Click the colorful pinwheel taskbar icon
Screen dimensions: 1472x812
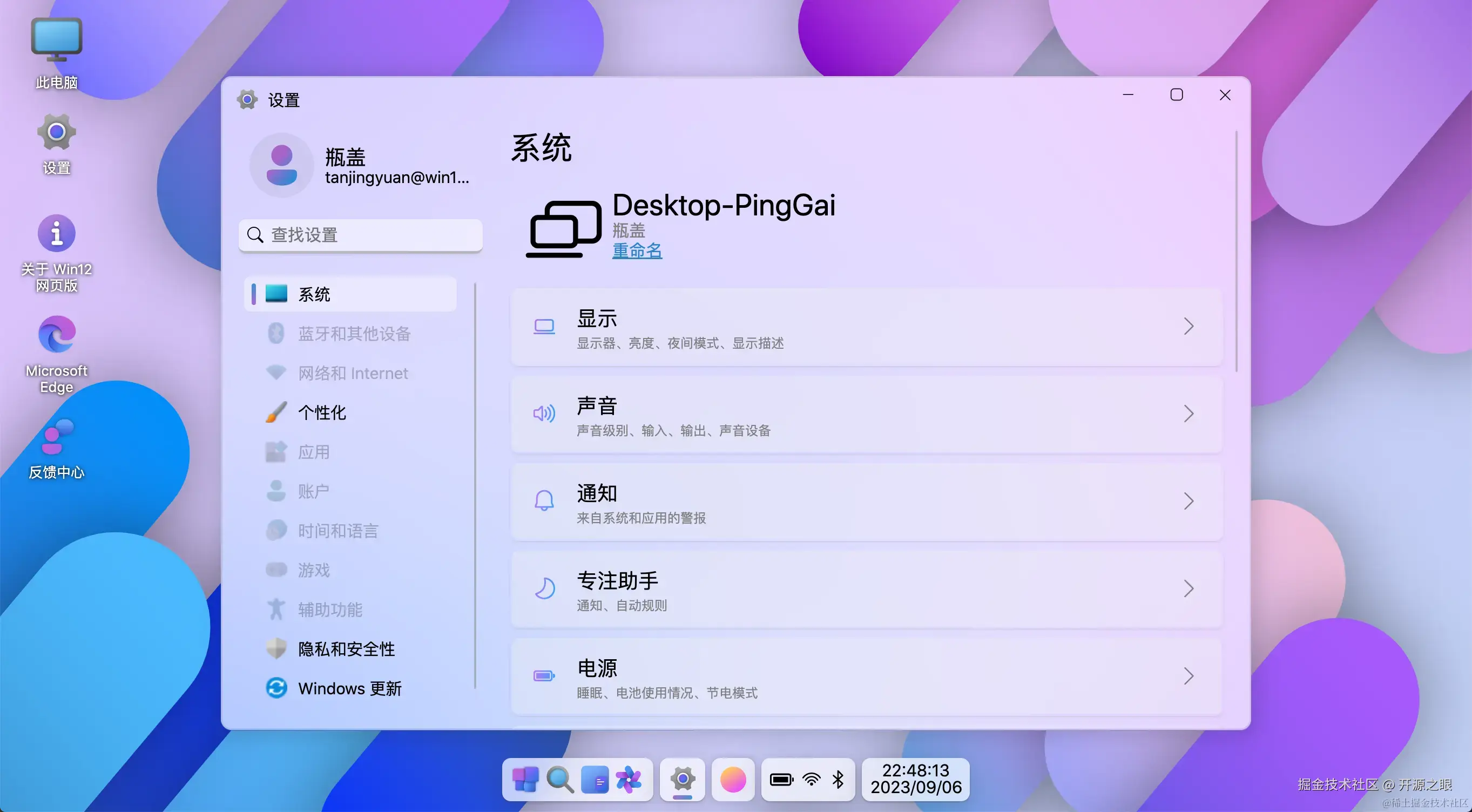coord(629,780)
